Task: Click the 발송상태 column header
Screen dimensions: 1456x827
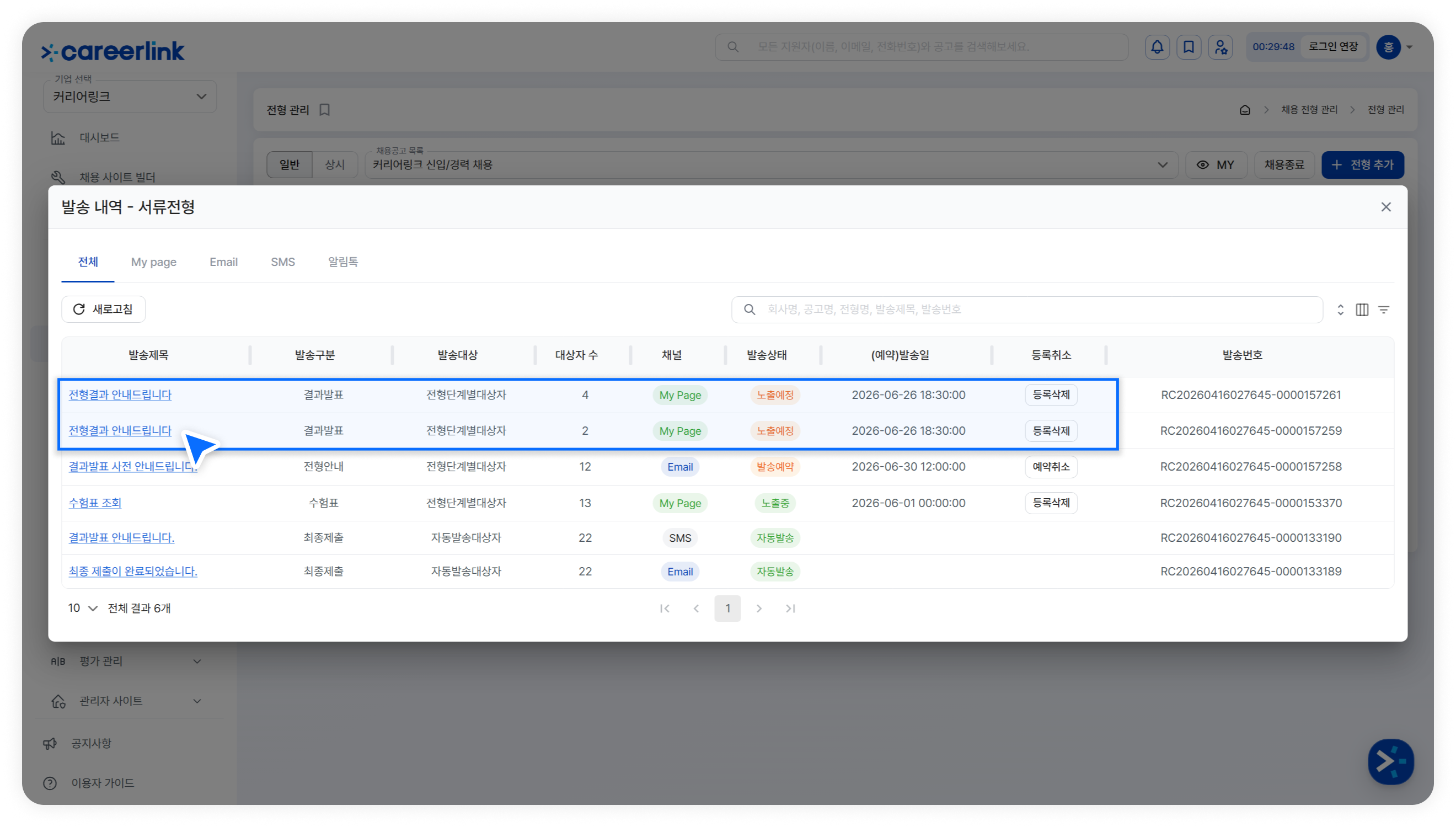Action: pyautogui.click(x=766, y=355)
